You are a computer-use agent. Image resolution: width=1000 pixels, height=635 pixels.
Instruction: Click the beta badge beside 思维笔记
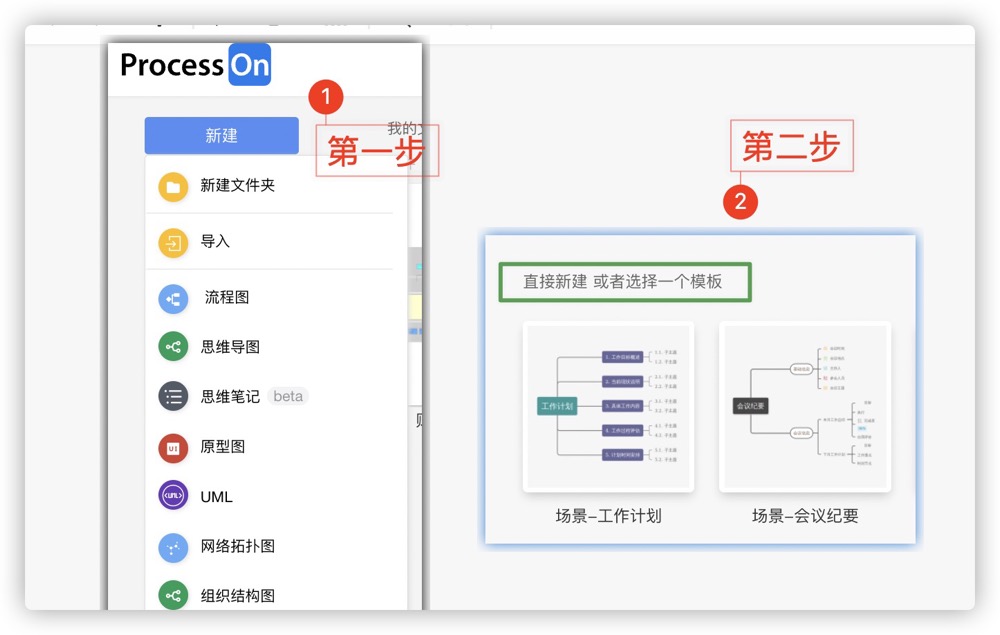[x=288, y=396]
